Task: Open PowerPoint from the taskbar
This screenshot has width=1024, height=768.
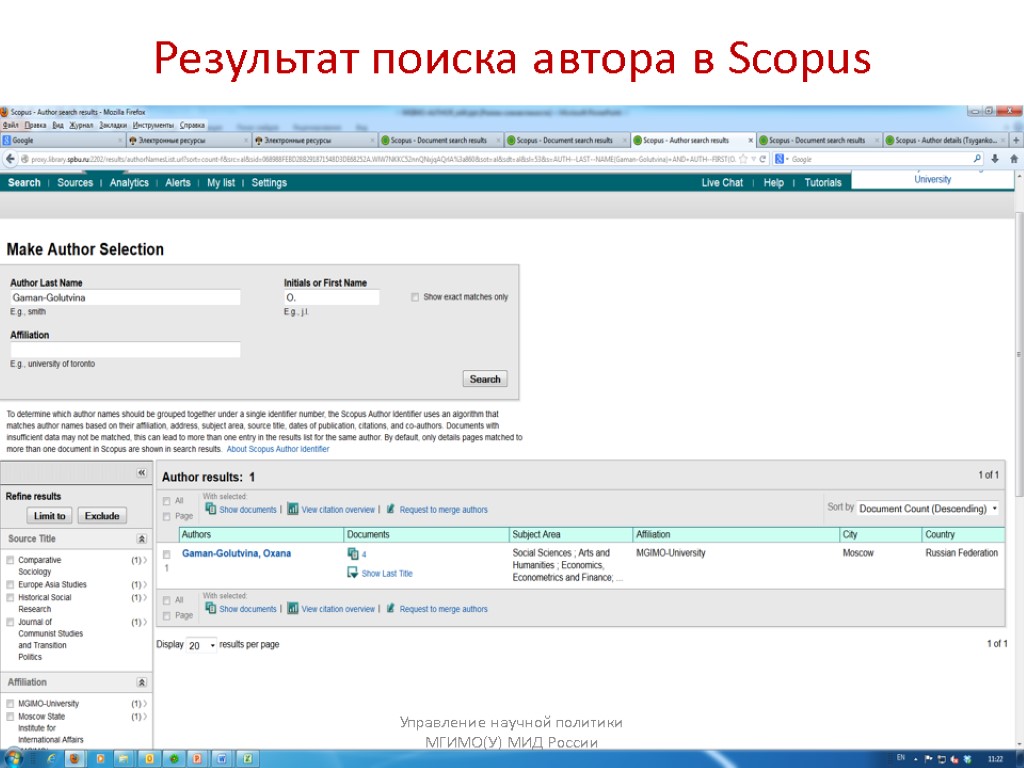Action: click(x=197, y=759)
